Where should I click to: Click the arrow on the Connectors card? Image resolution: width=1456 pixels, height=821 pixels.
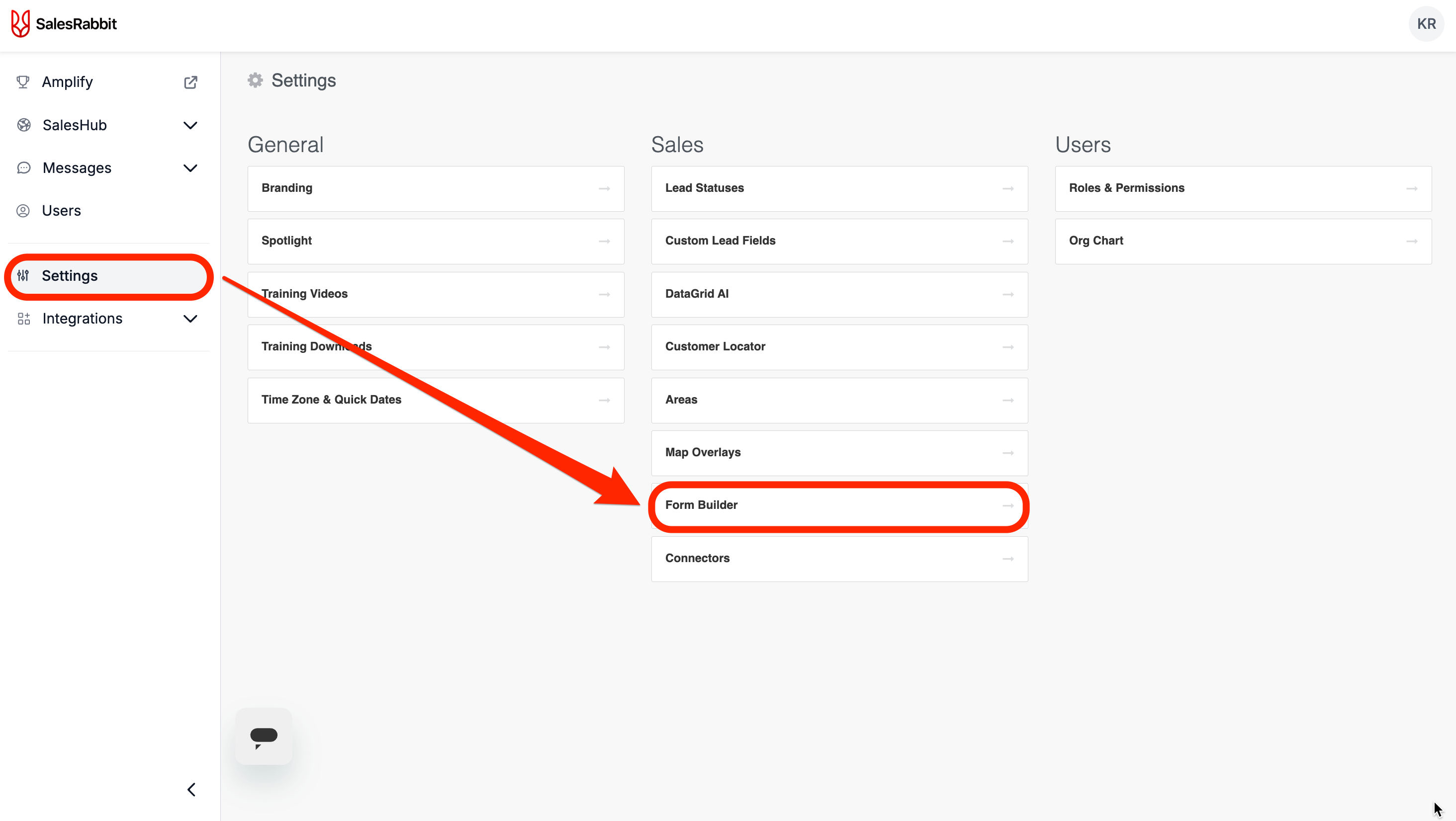(x=1008, y=558)
